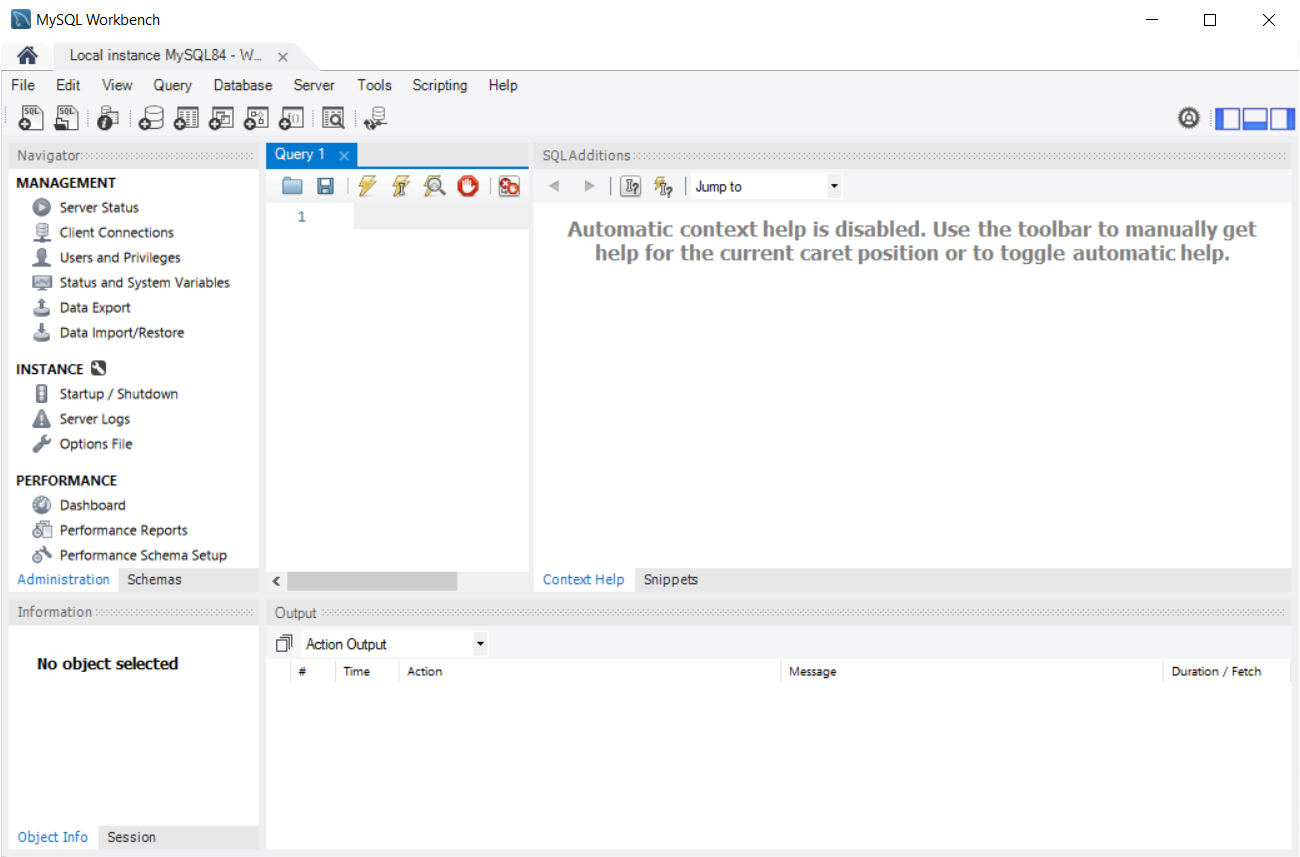Open Performance Reports
1300x857 pixels.
123,530
